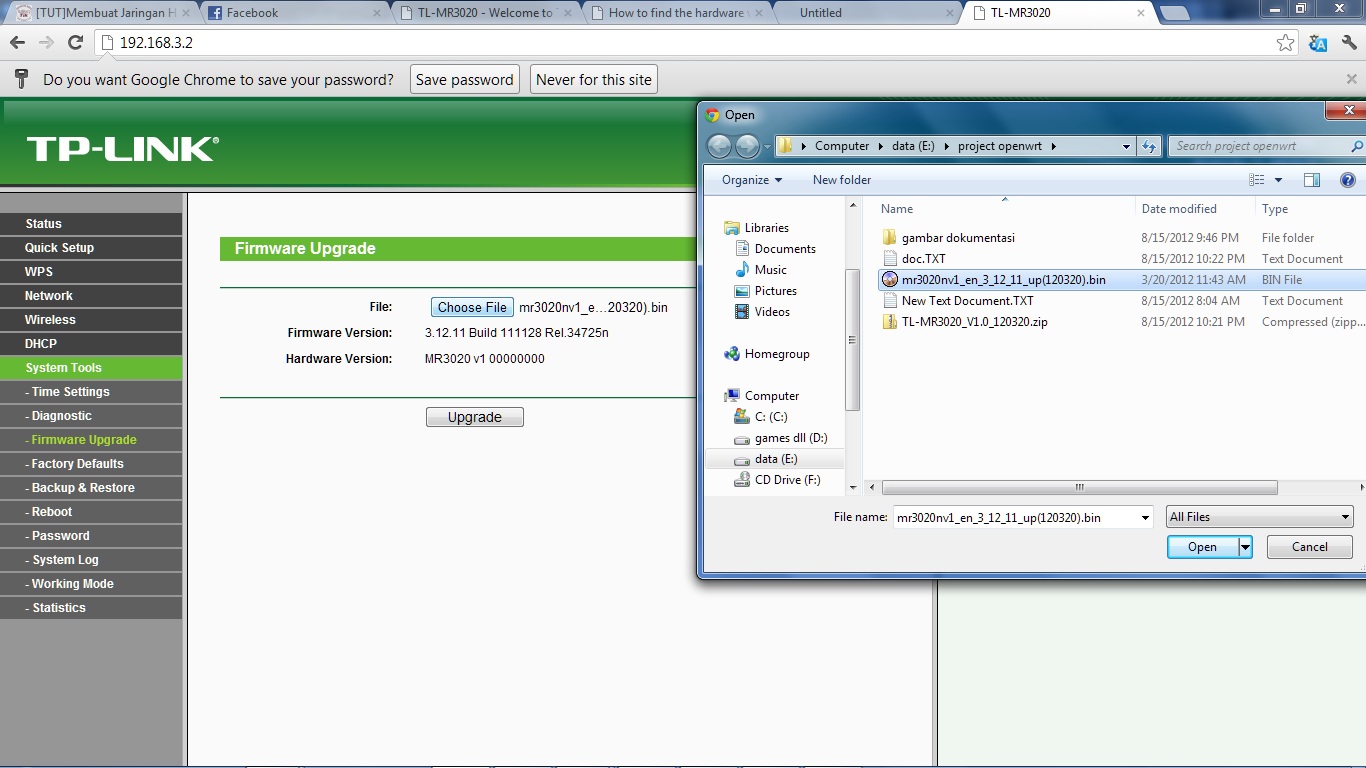Screen dimensions: 1366x768
Task: Click New folder in dialog toolbar
Action: [x=842, y=180]
